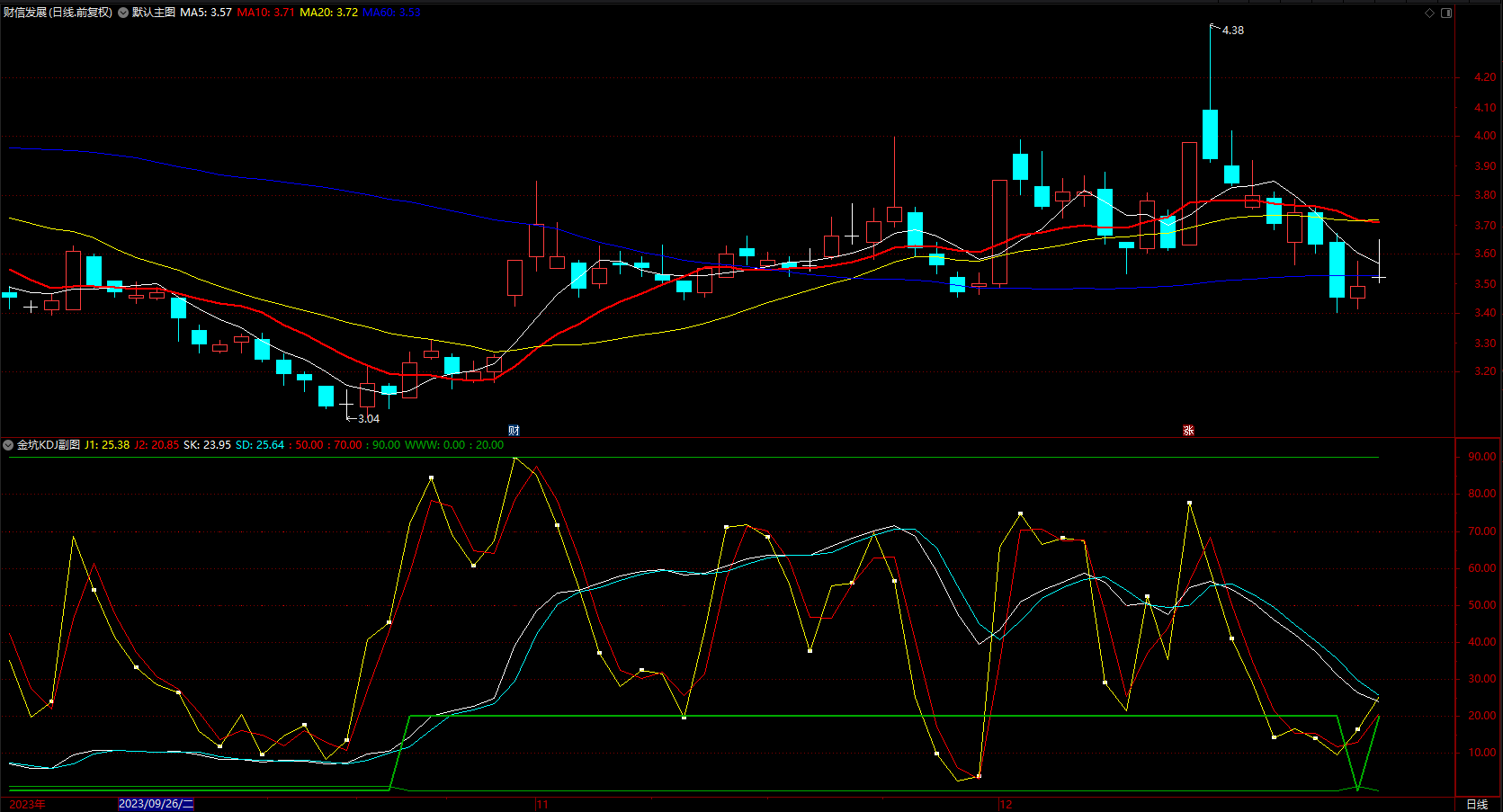
Task: Expand the 金坑KDJ副图 dropdown arrow
Action: pyautogui.click(x=8, y=445)
